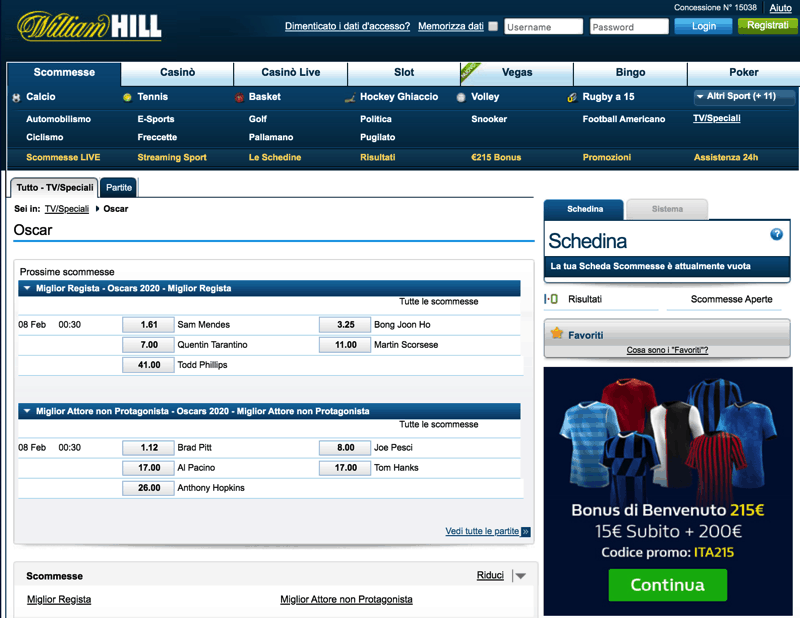Switch to the Schedina tab
Image resolution: width=800 pixels, height=618 pixels.
pos(585,209)
